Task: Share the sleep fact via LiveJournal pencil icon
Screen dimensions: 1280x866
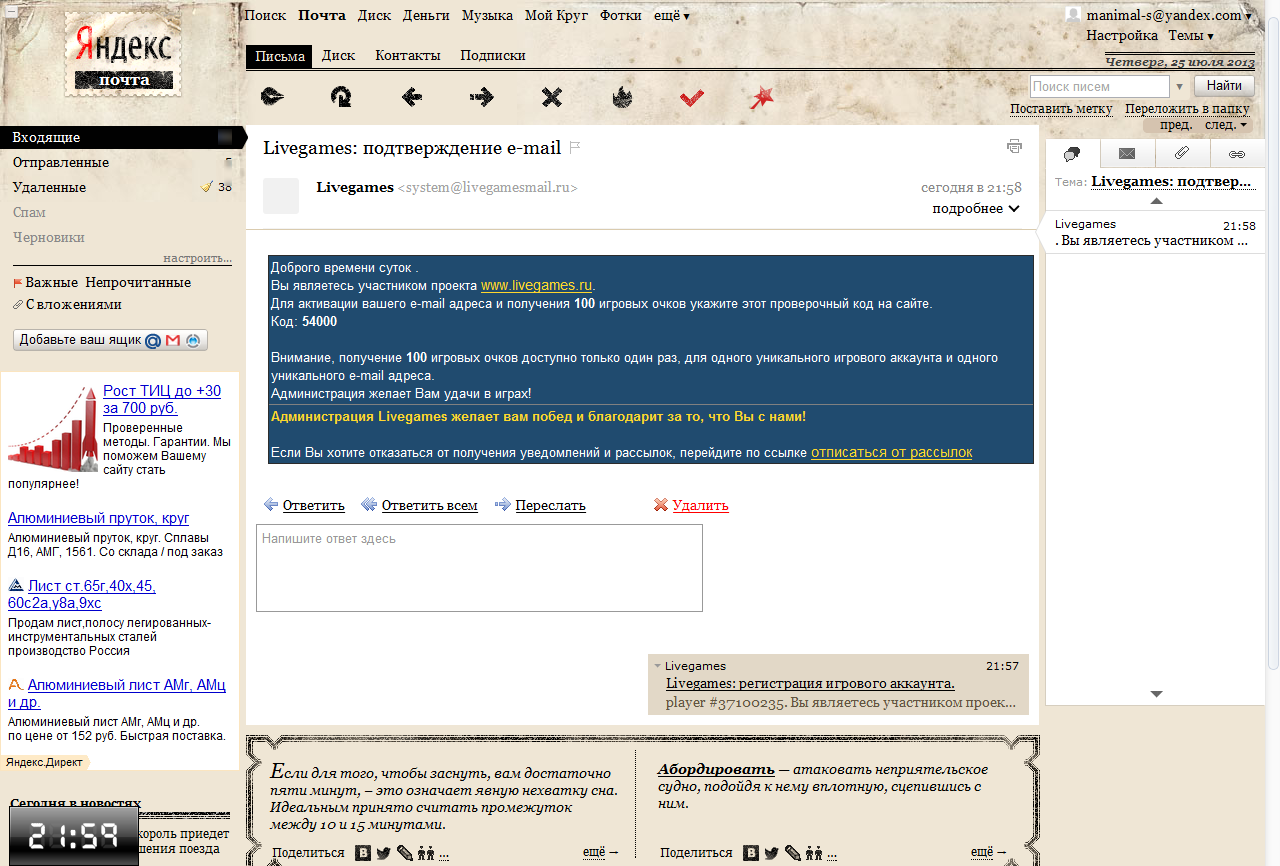Action: [x=404, y=853]
